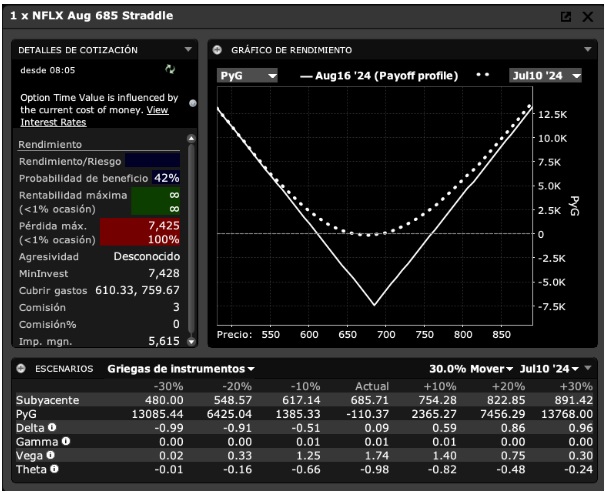
Task: Click the info icon next to Theta
Action: pos(54,468)
